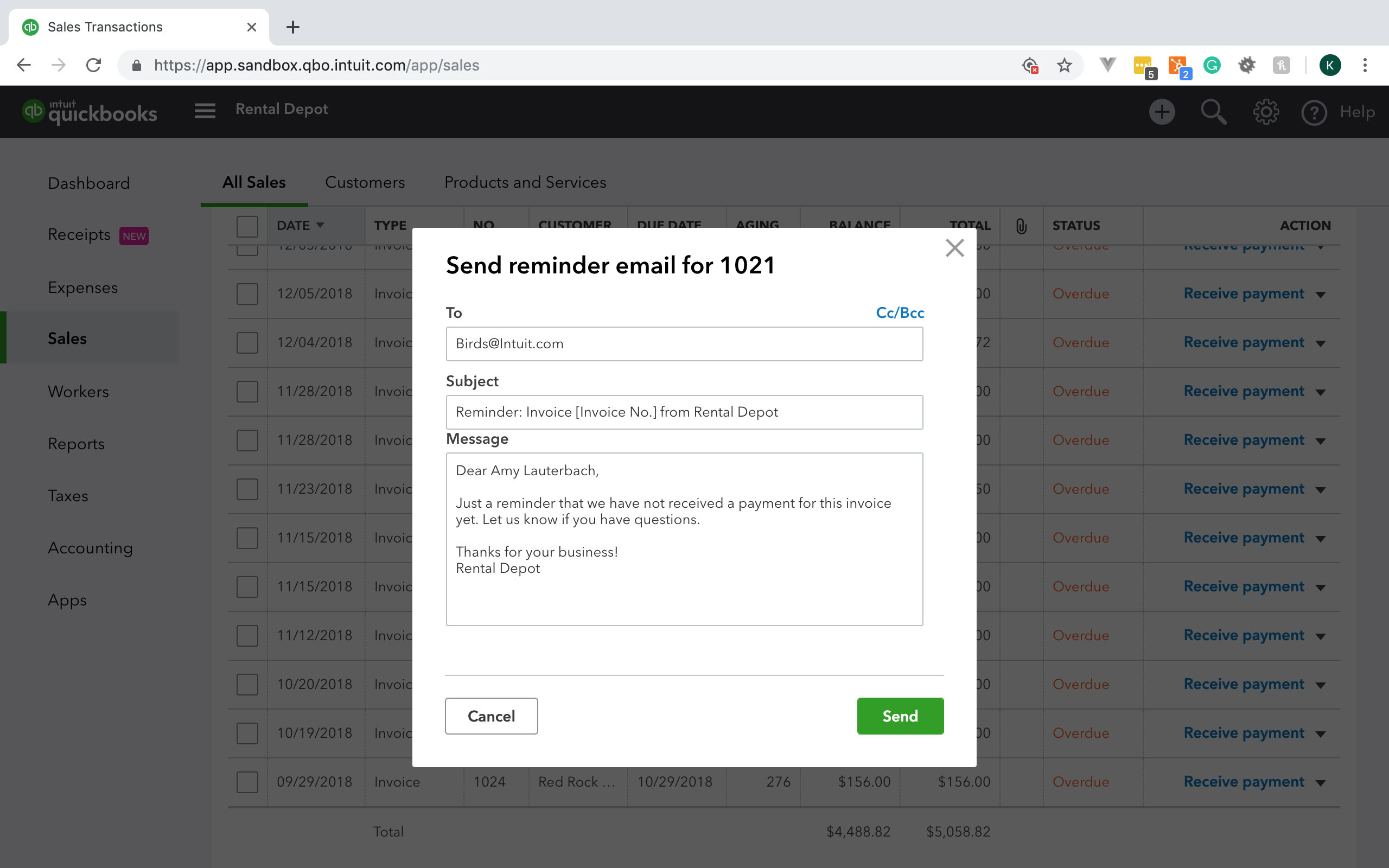
Task: Check the 11/12/2018 invoice row
Action: (x=247, y=635)
